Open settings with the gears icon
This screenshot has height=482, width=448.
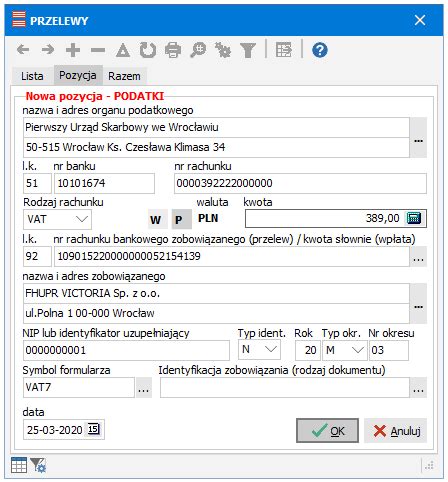point(223,50)
